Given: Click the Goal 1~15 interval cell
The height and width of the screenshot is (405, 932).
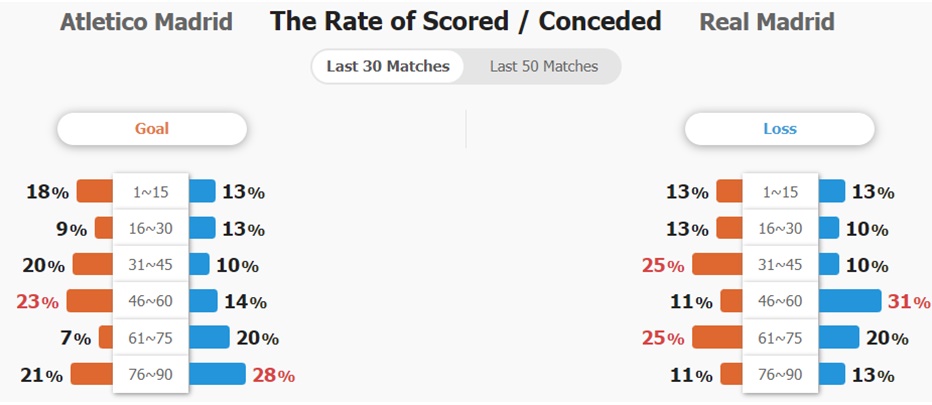Looking at the screenshot, I should pyautogui.click(x=150, y=191).
